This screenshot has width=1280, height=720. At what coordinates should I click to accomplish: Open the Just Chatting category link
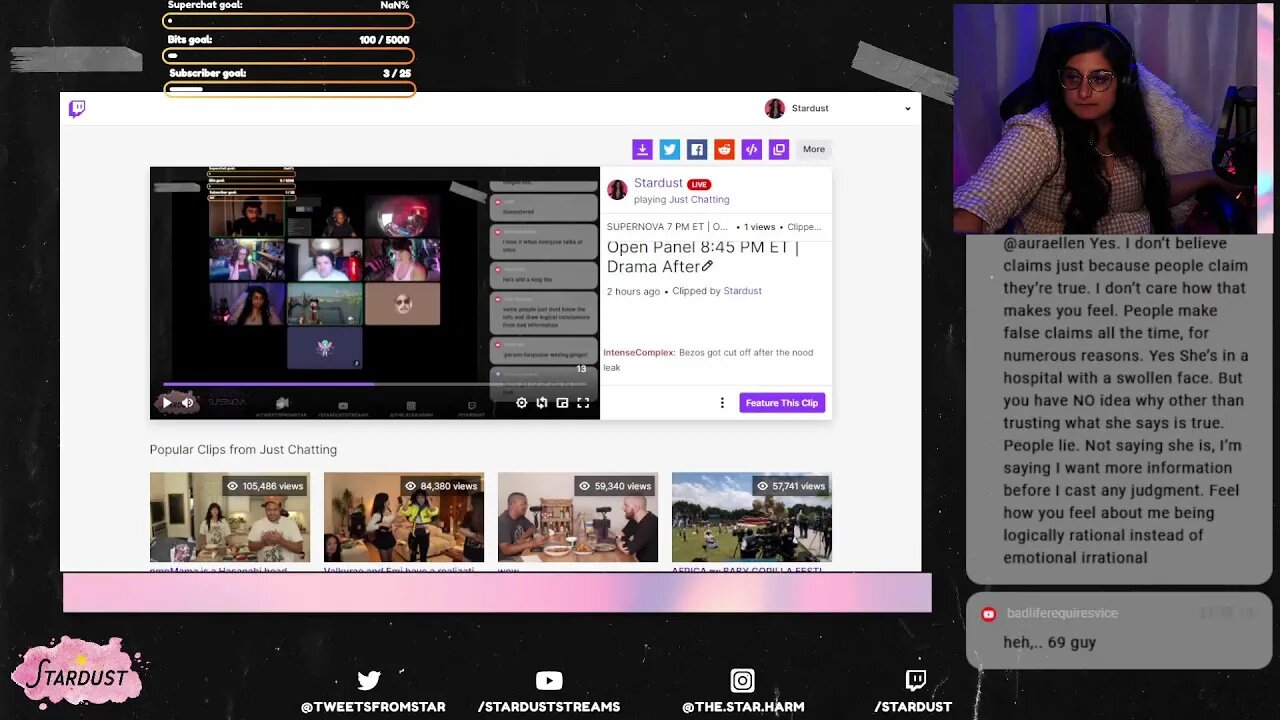(699, 200)
